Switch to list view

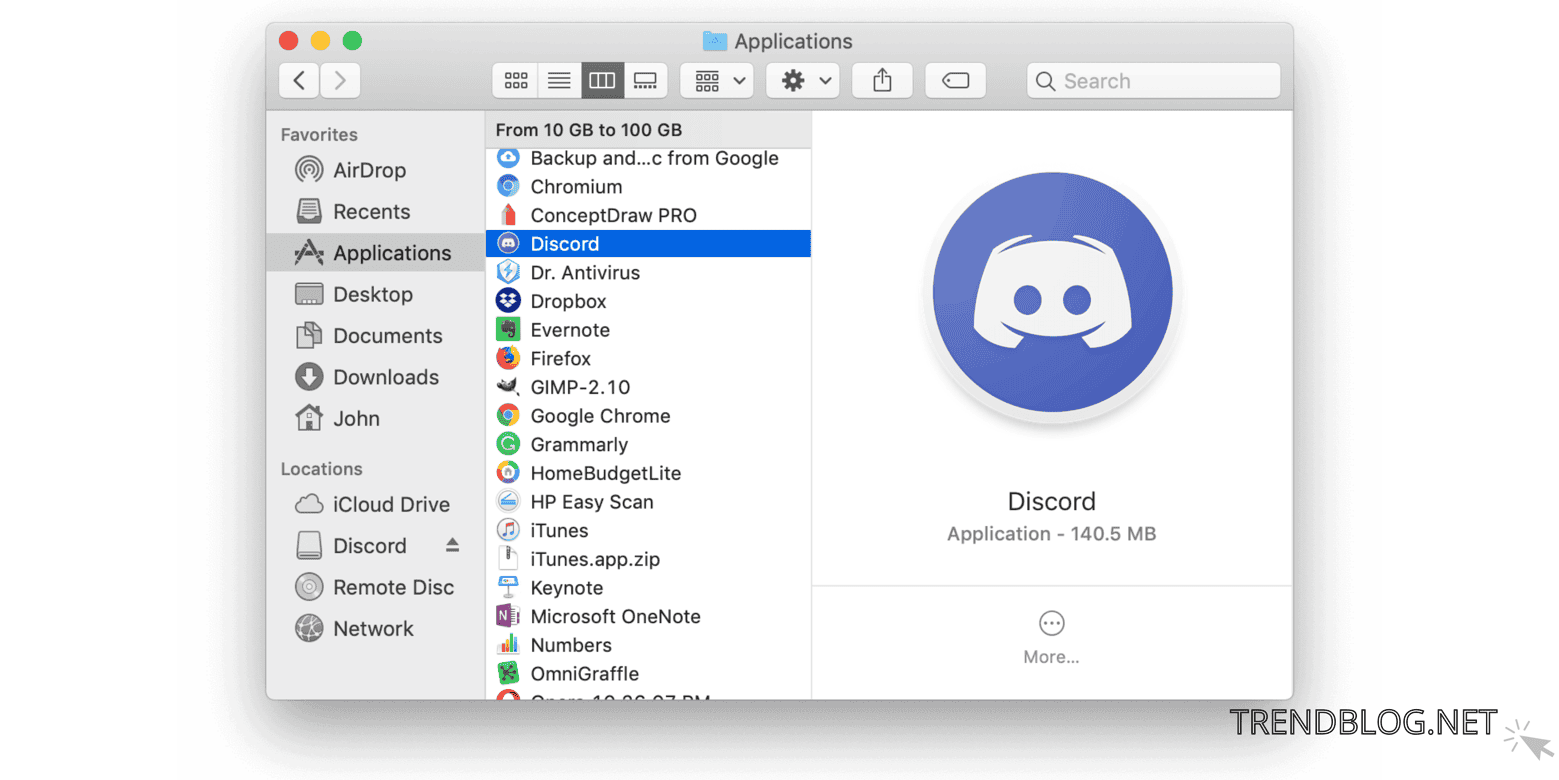click(x=559, y=80)
